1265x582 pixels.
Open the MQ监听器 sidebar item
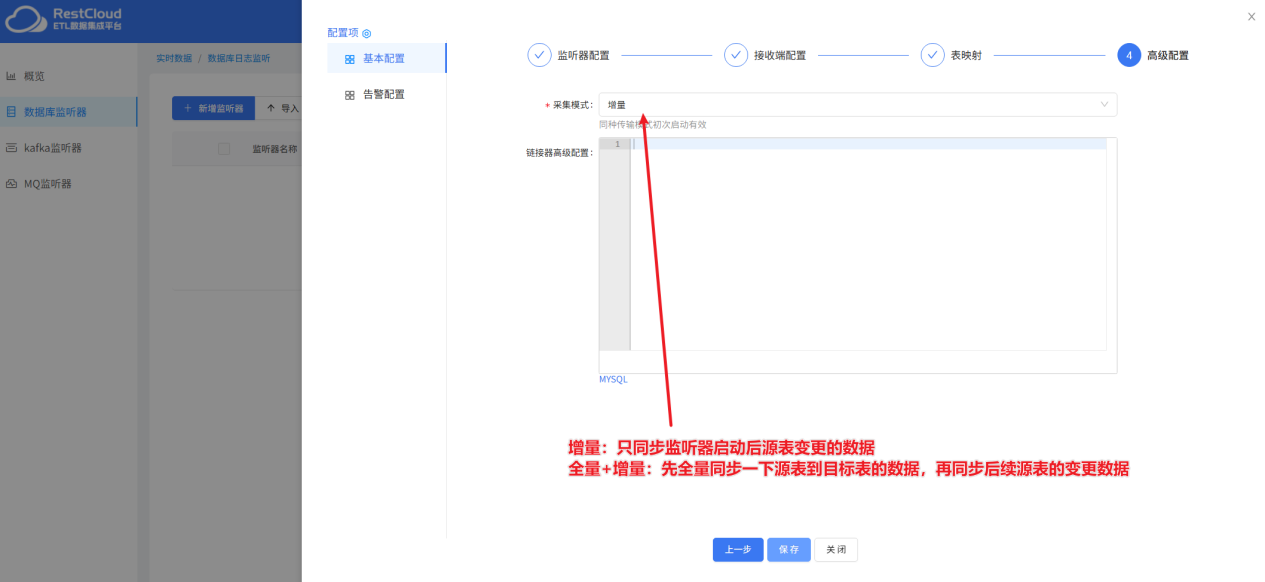click(x=12, y=183)
